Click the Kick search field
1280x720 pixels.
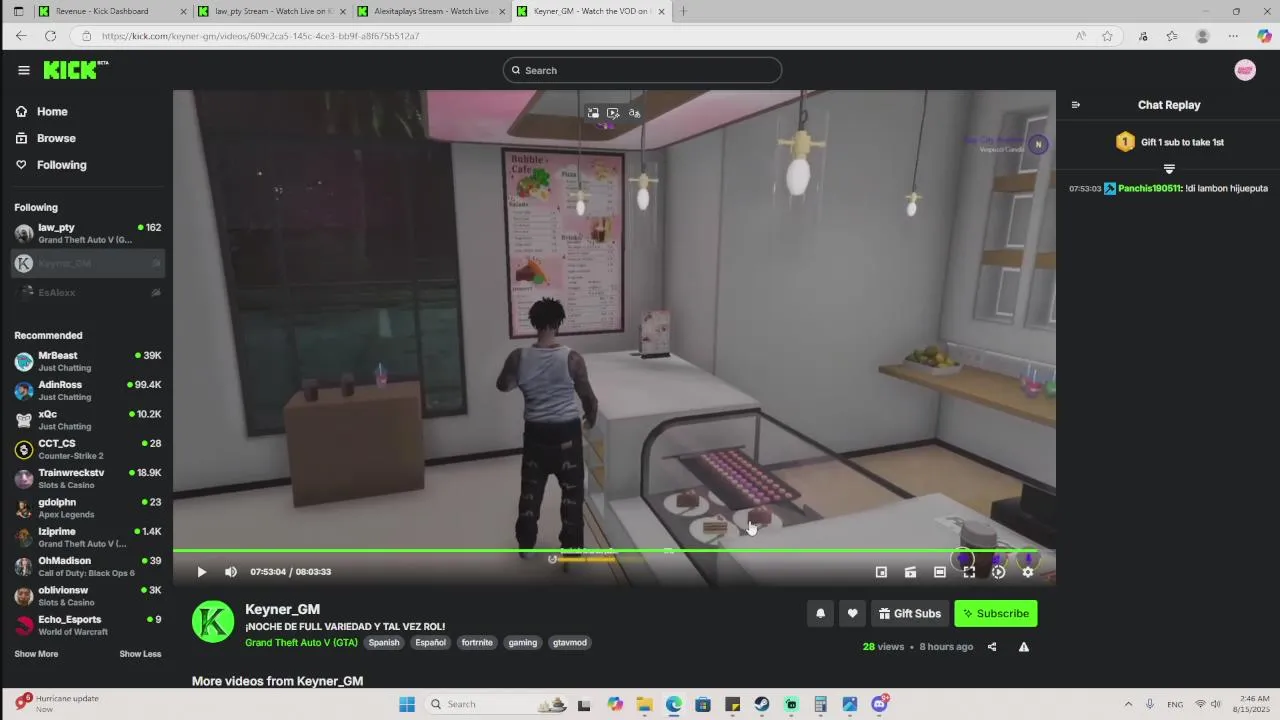[x=642, y=70]
